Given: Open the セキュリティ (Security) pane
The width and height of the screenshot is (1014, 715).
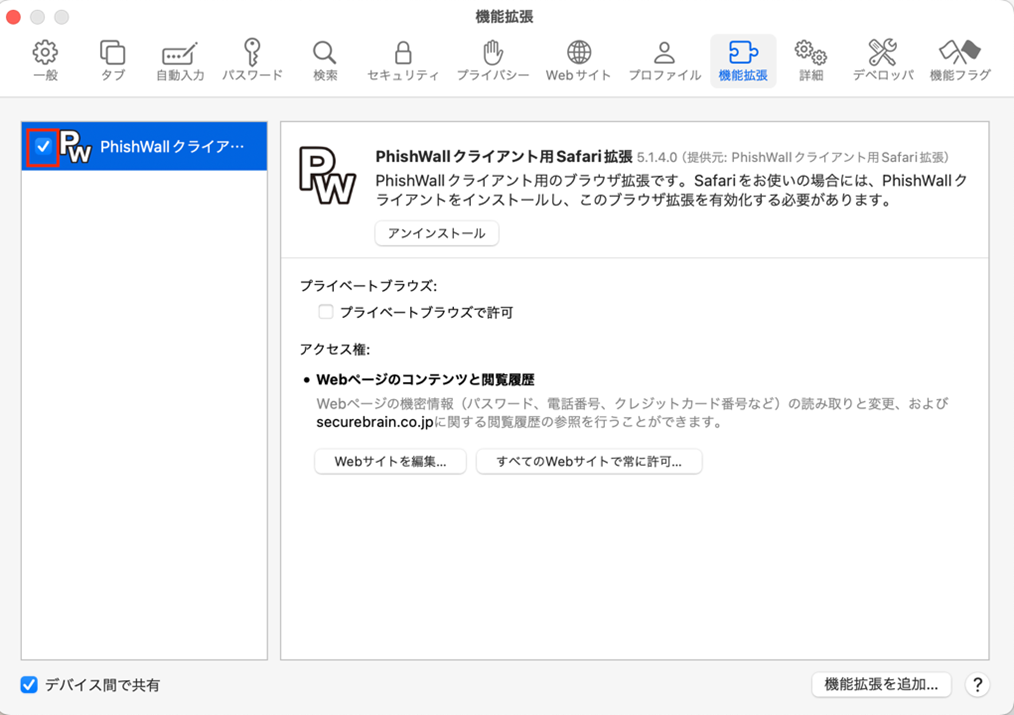Looking at the screenshot, I should pyautogui.click(x=403, y=61).
